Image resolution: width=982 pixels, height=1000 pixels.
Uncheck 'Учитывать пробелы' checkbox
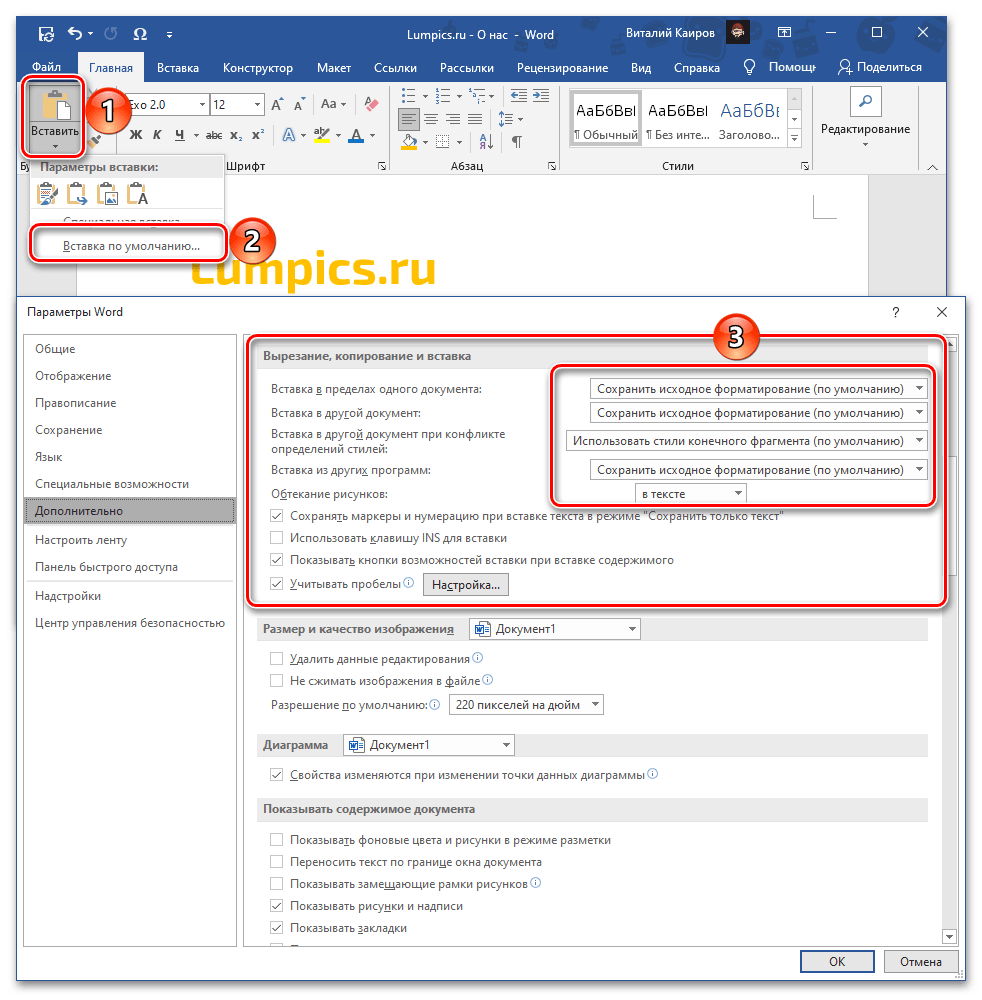pyautogui.click(x=277, y=583)
